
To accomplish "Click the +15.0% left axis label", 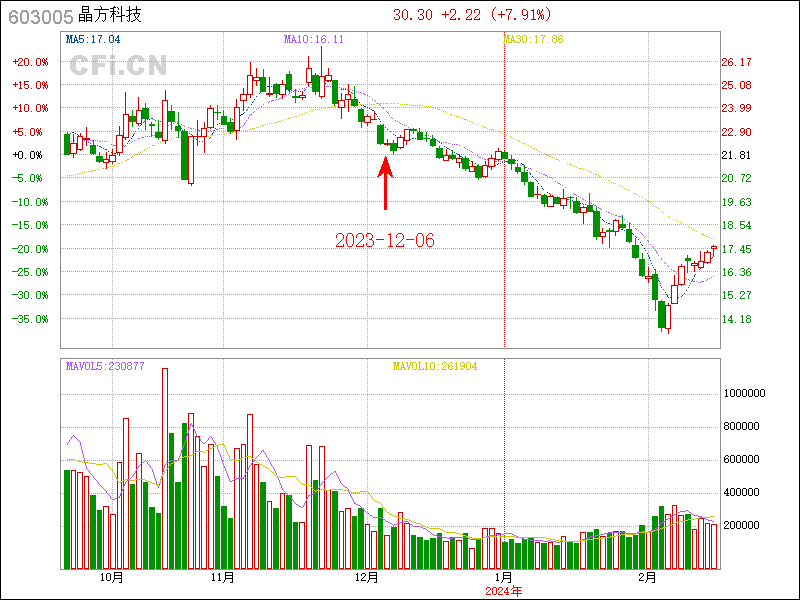I will pyautogui.click(x=31, y=85).
